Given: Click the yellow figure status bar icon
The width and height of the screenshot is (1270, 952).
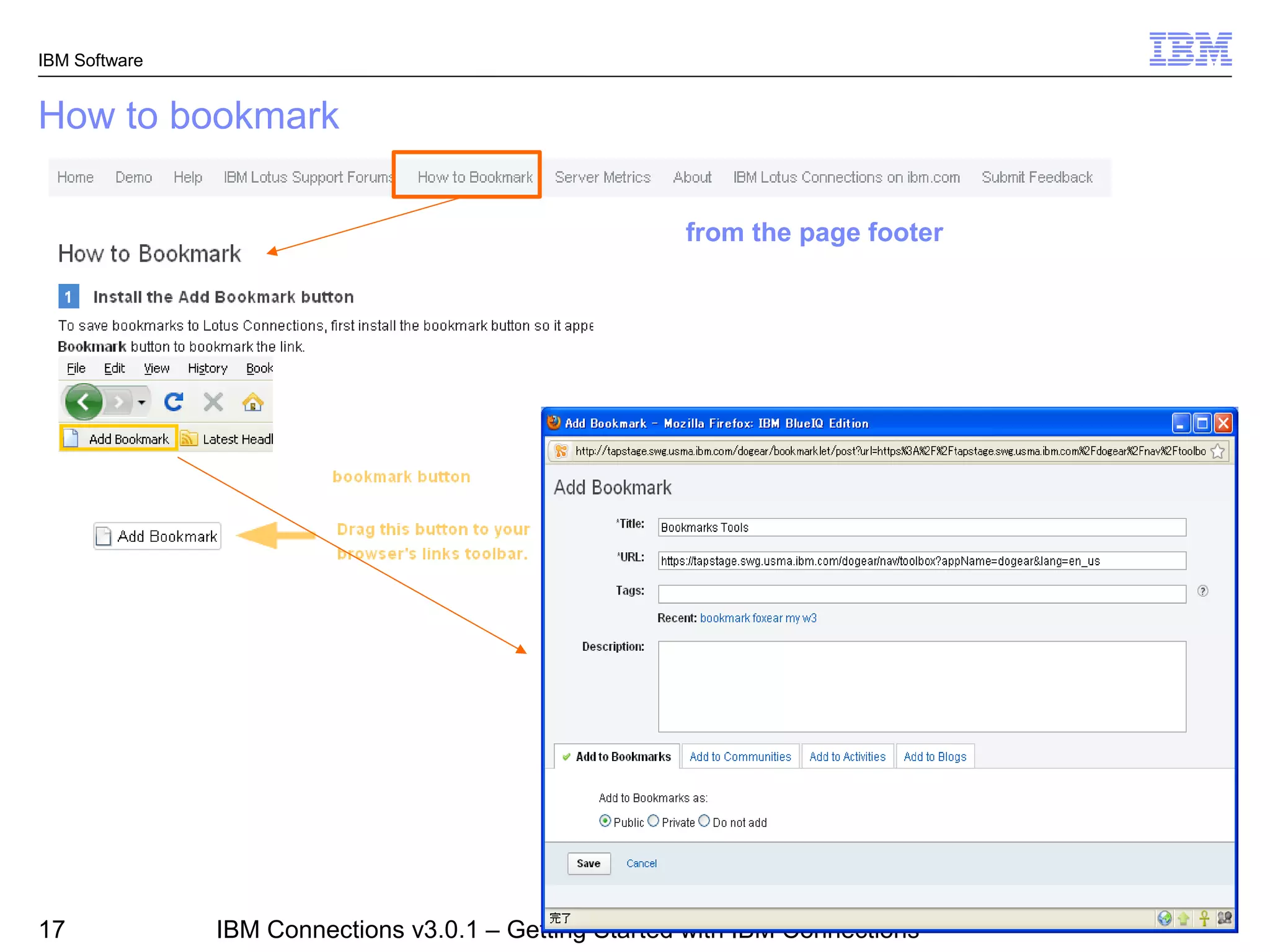Looking at the screenshot, I should [1204, 919].
